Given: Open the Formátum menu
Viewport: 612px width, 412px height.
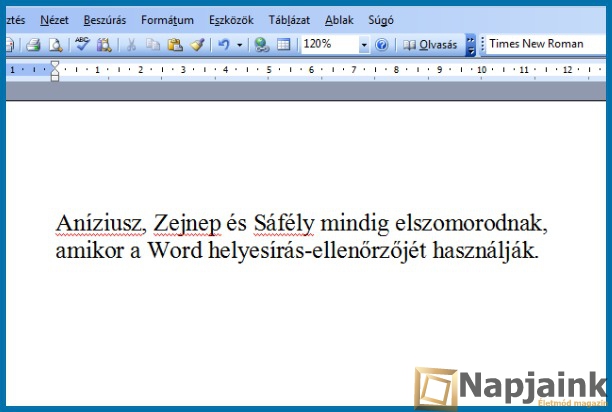Looking at the screenshot, I should pos(167,20).
